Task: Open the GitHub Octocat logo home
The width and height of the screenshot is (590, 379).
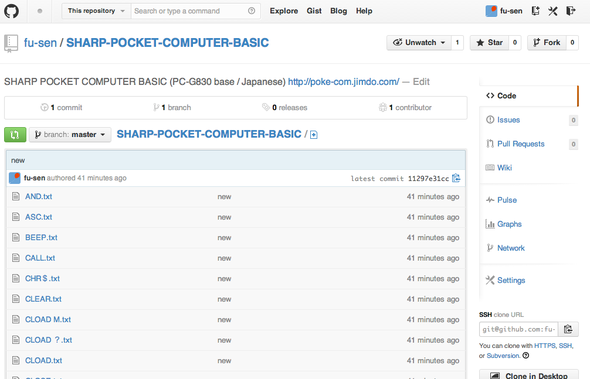Action: point(11,11)
